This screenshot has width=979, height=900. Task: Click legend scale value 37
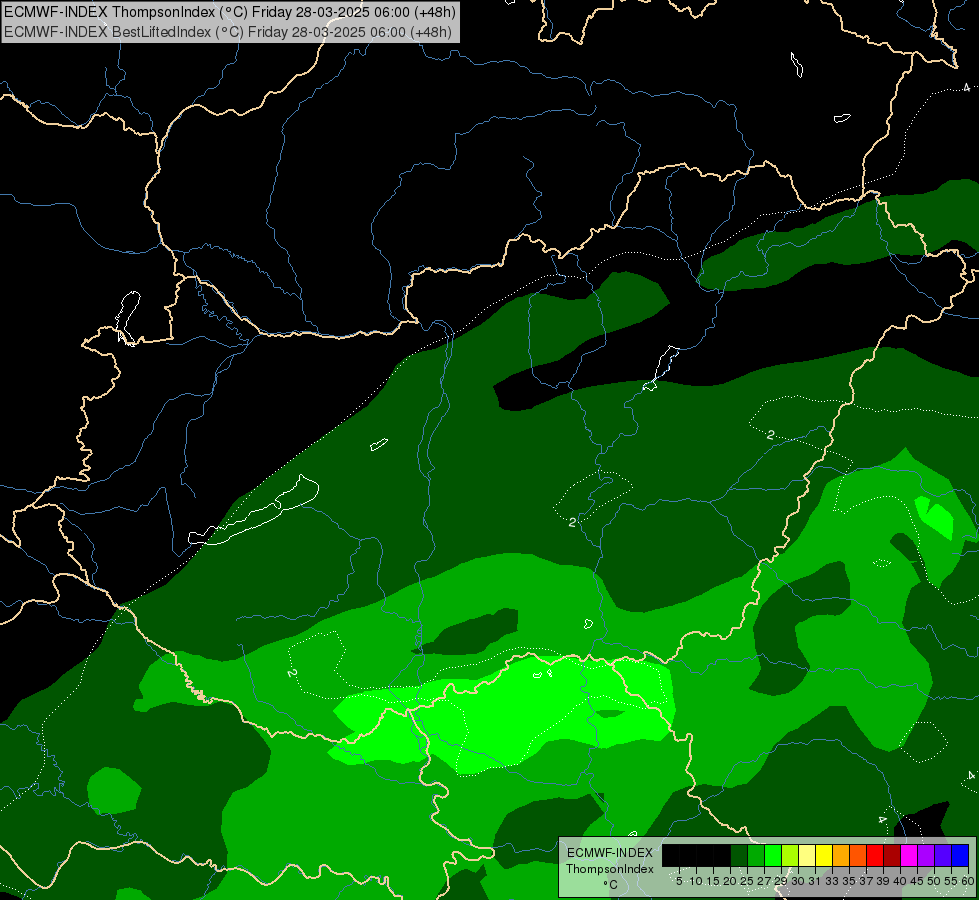[866, 881]
